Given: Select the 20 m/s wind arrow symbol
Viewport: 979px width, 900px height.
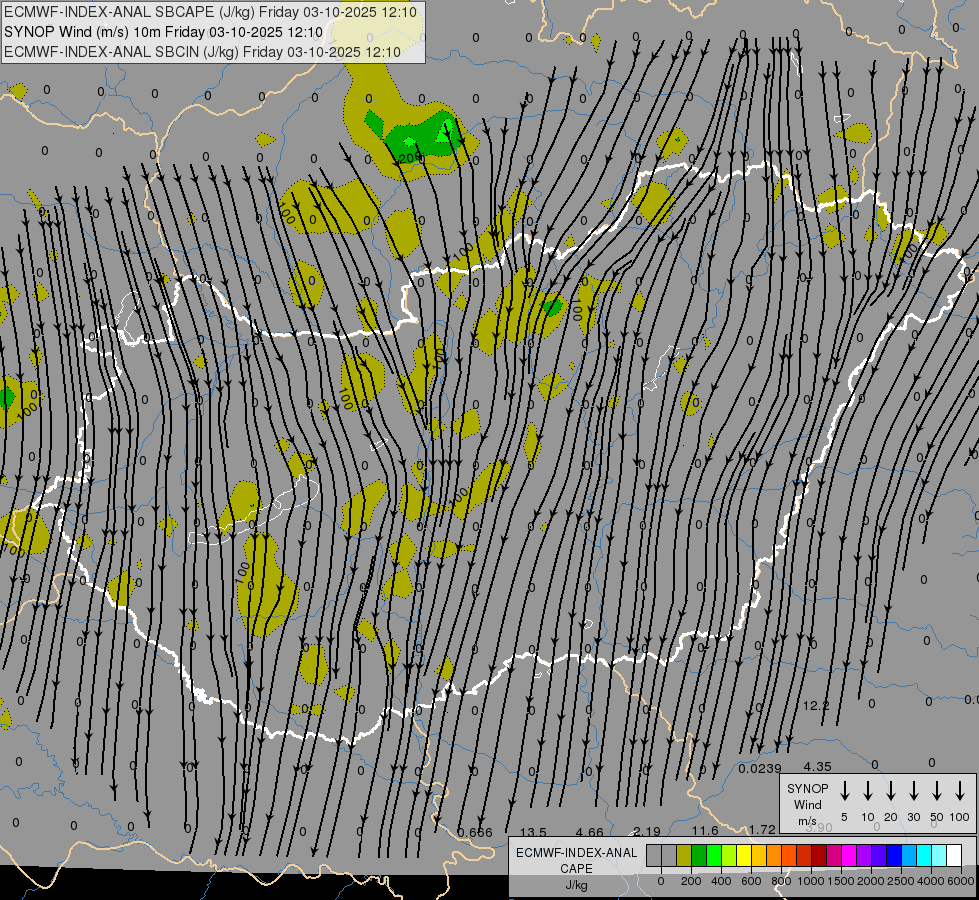Looking at the screenshot, I should pyautogui.click(x=891, y=791).
